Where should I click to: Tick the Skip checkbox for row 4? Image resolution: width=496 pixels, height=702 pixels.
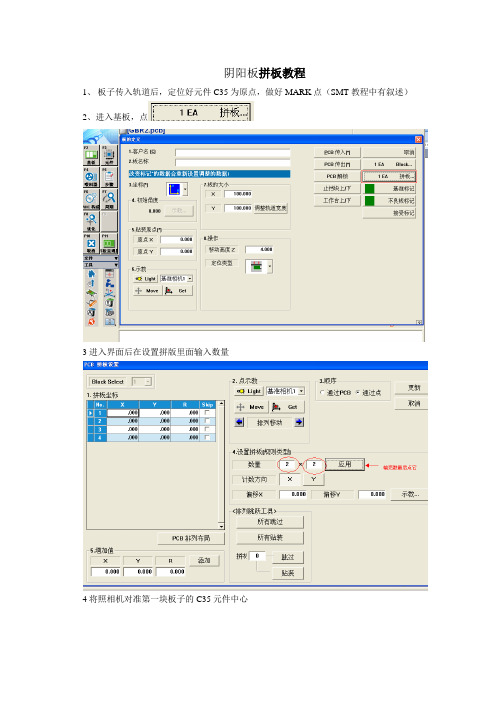[207, 437]
